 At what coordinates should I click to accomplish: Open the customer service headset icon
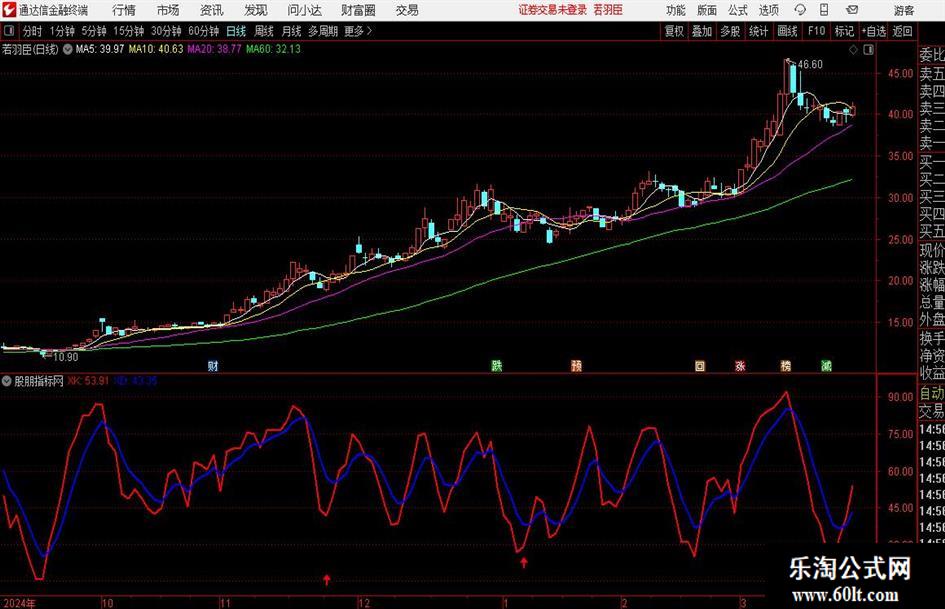[x=800, y=10]
